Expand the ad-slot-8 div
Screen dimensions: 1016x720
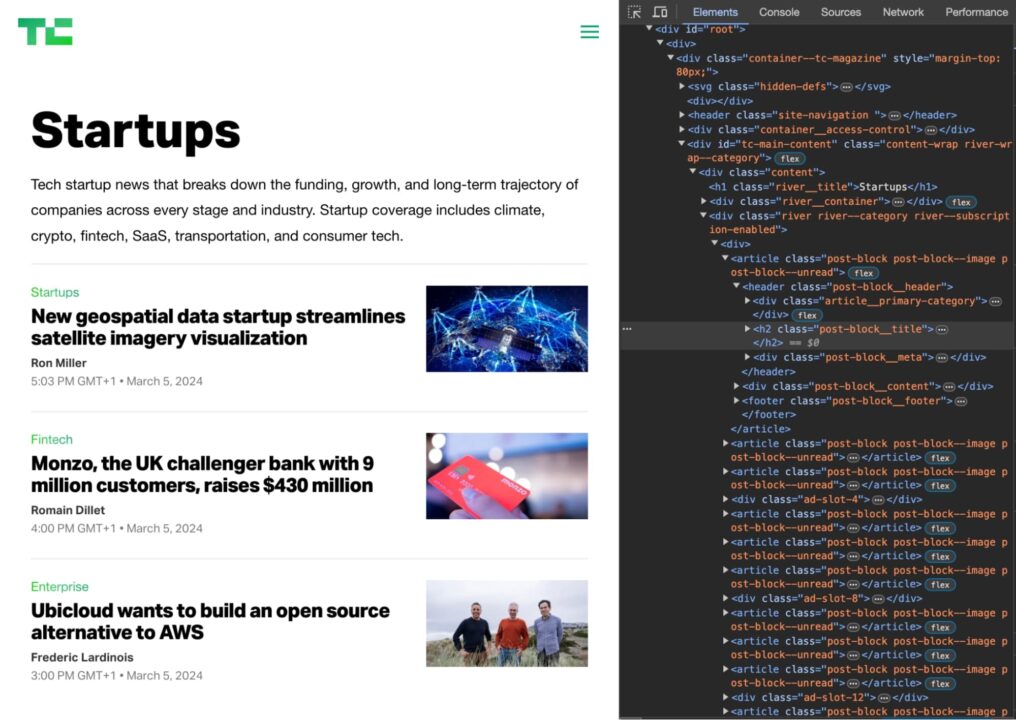click(725, 598)
